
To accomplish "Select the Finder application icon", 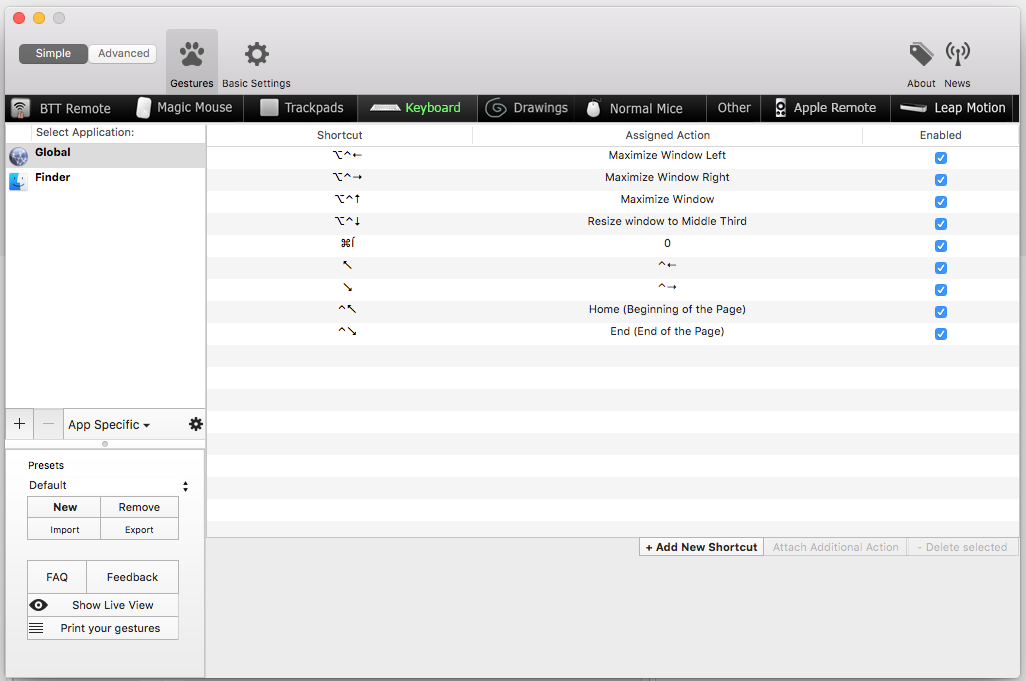I will (x=19, y=181).
